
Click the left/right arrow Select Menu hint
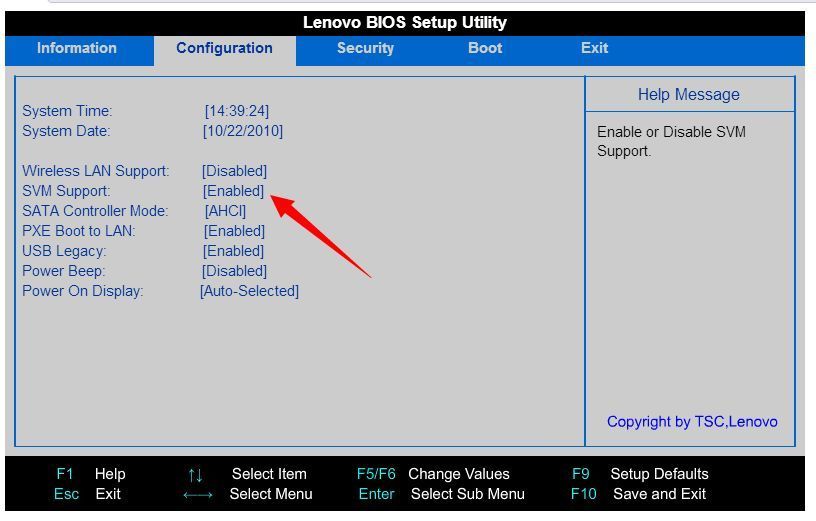pyautogui.click(x=248, y=494)
